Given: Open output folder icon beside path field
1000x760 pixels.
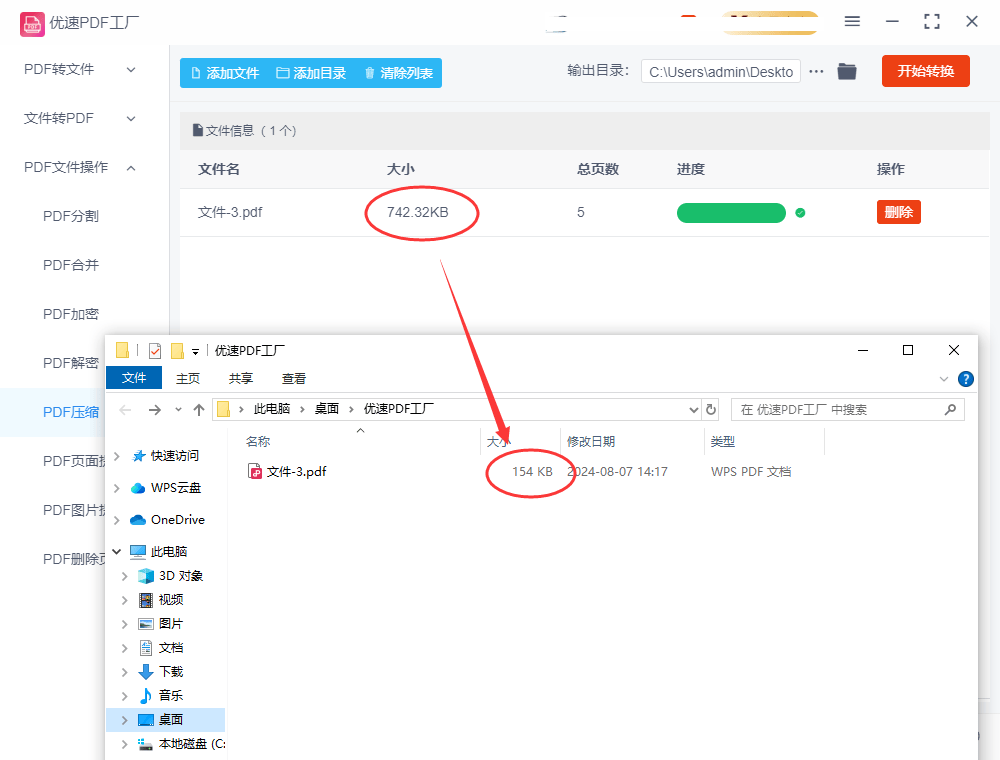Looking at the screenshot, I should [847, 71].
